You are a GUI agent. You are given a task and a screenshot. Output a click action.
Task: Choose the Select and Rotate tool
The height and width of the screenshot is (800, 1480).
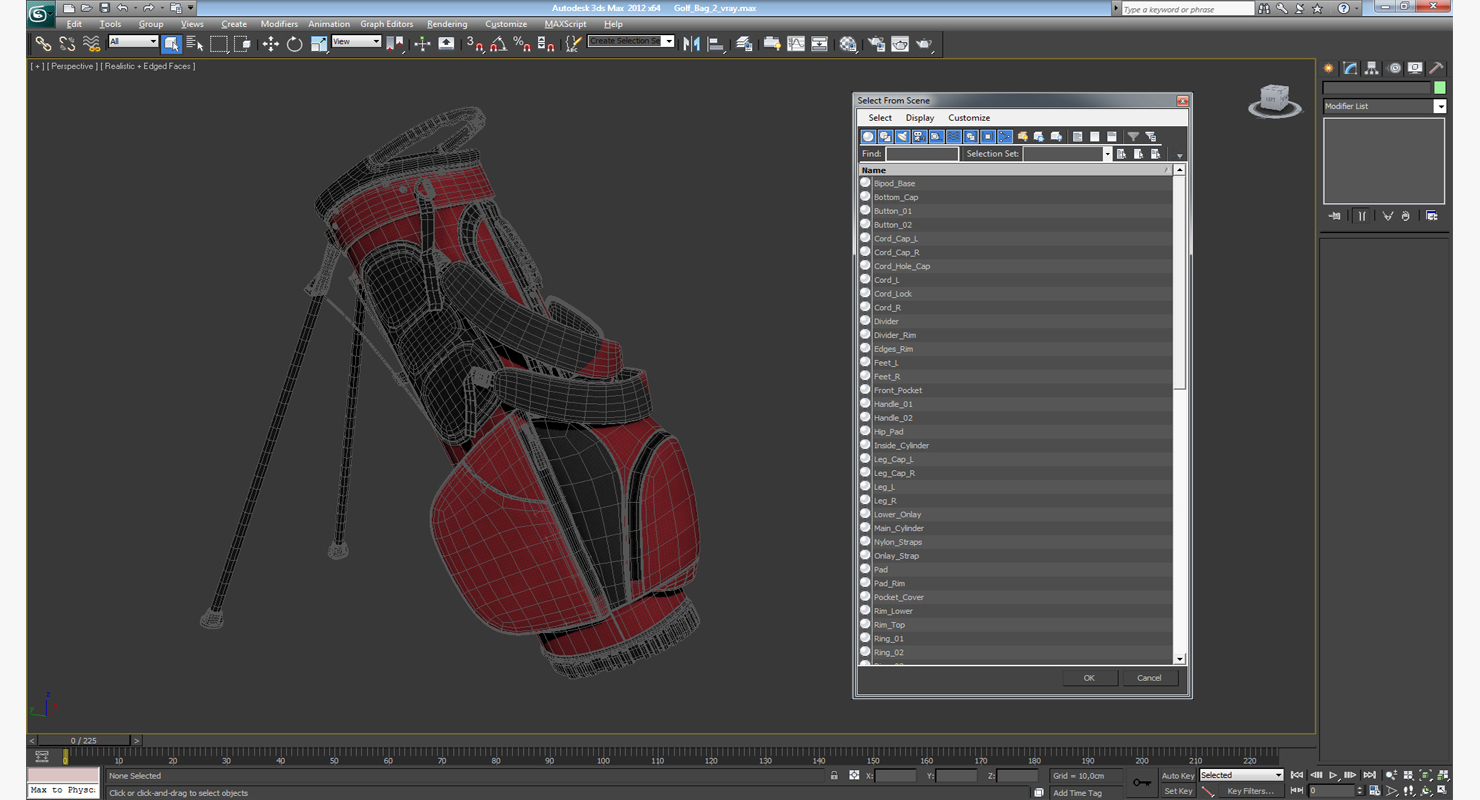coord(294,44)
